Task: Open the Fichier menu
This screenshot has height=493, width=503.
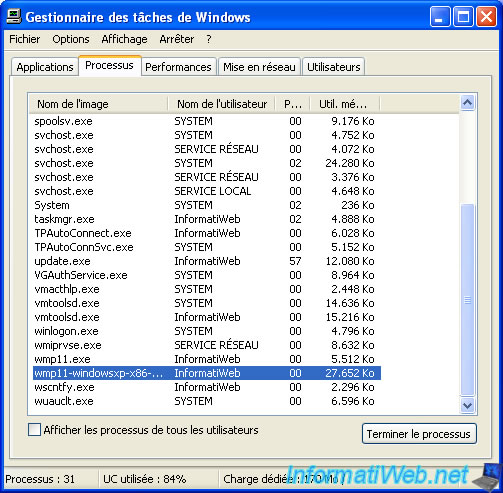Action: click(25, 39)
